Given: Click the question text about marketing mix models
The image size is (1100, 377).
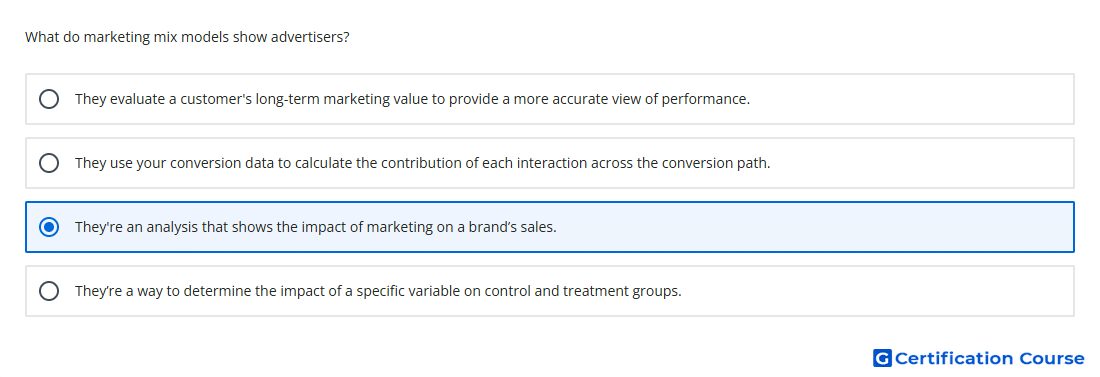Looking at the screenshot, I should (x=187, y=37).
